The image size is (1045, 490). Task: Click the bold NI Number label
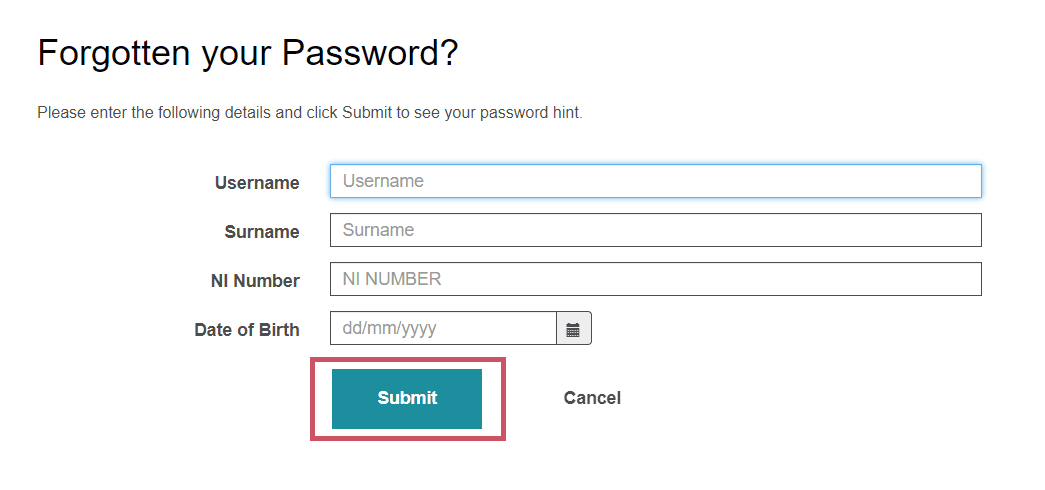point(255,281)
